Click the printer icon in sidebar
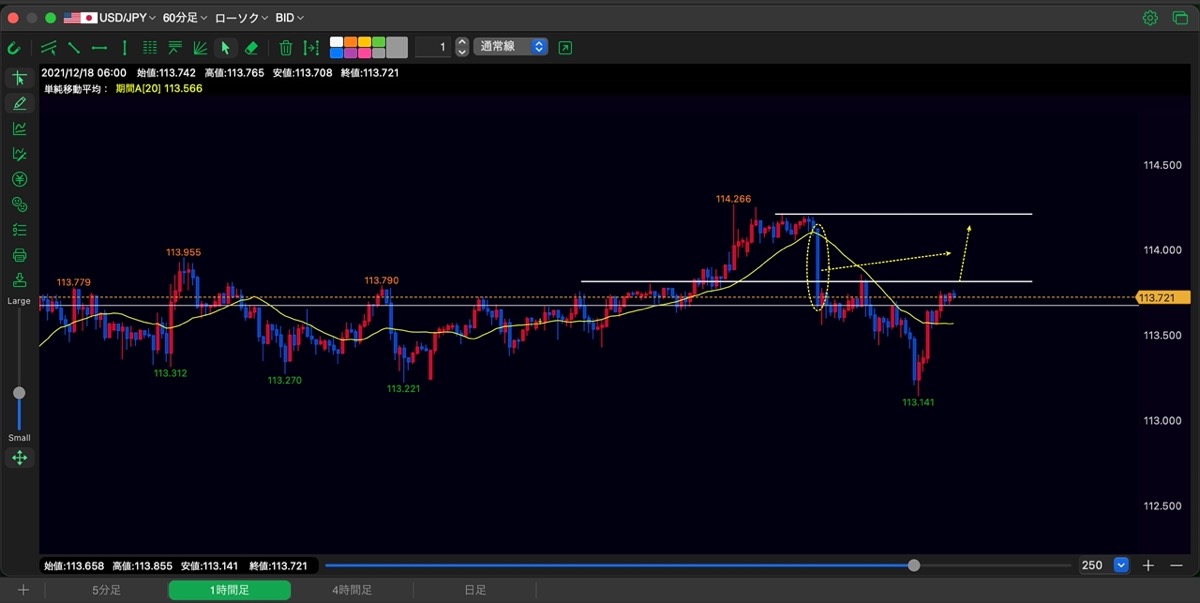The width and height of the screenshot is (1200, 603). pyautogui.click(x=19, y=255)
